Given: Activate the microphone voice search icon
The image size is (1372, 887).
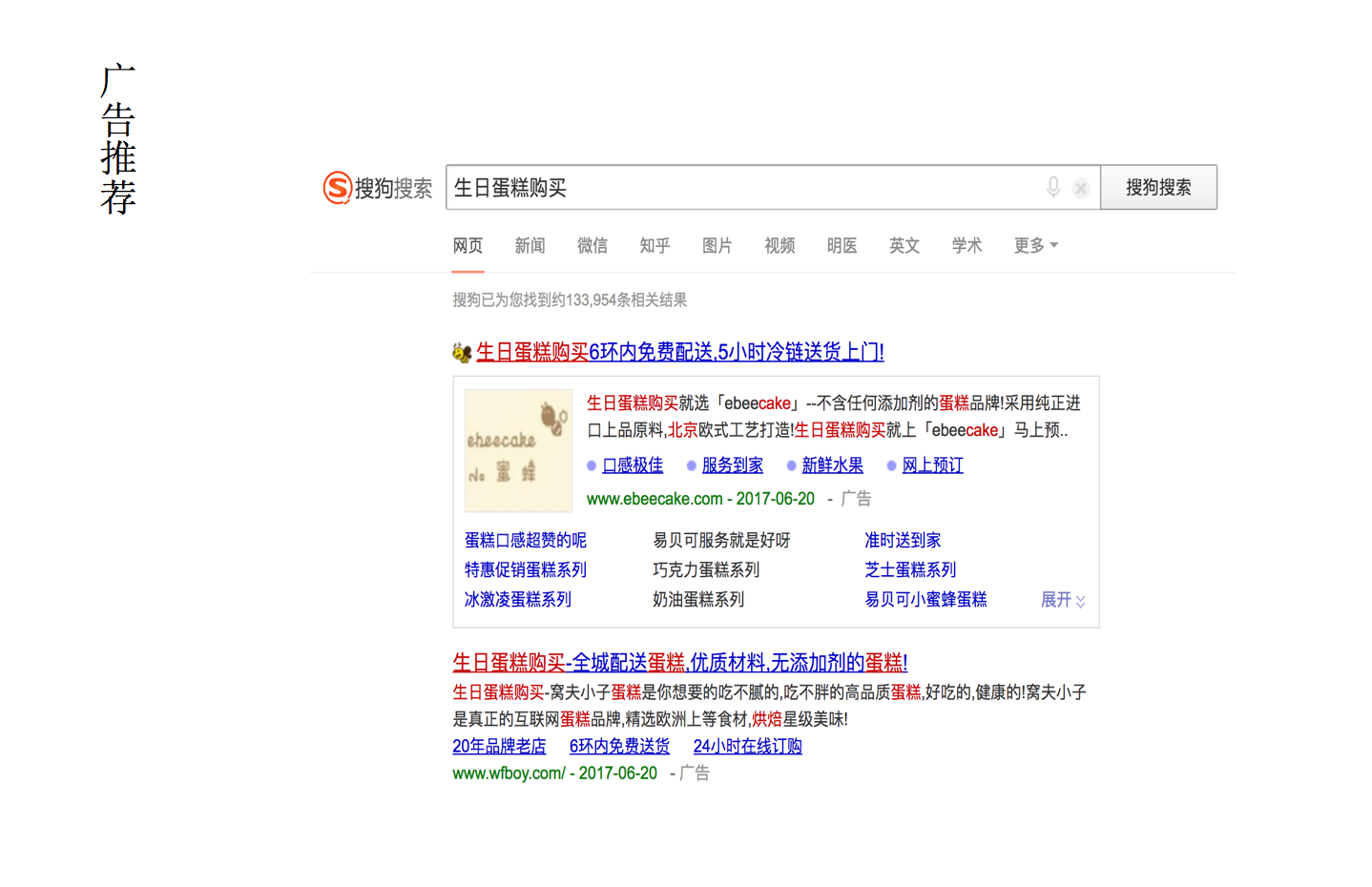Looking at the screenshot, I should click(1053, 188).
